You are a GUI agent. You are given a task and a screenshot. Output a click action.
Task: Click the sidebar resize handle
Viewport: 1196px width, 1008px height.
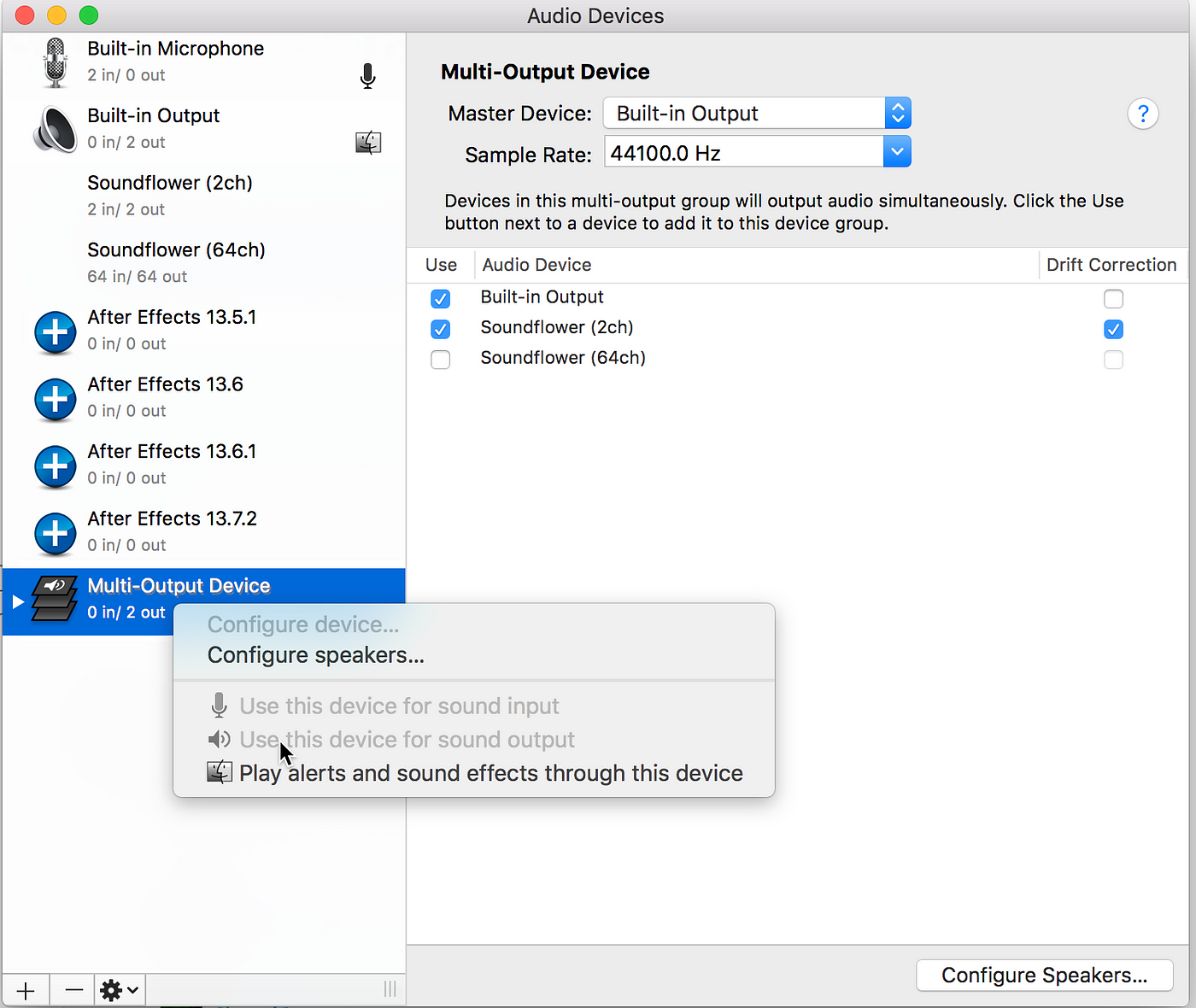click(390, 989)
